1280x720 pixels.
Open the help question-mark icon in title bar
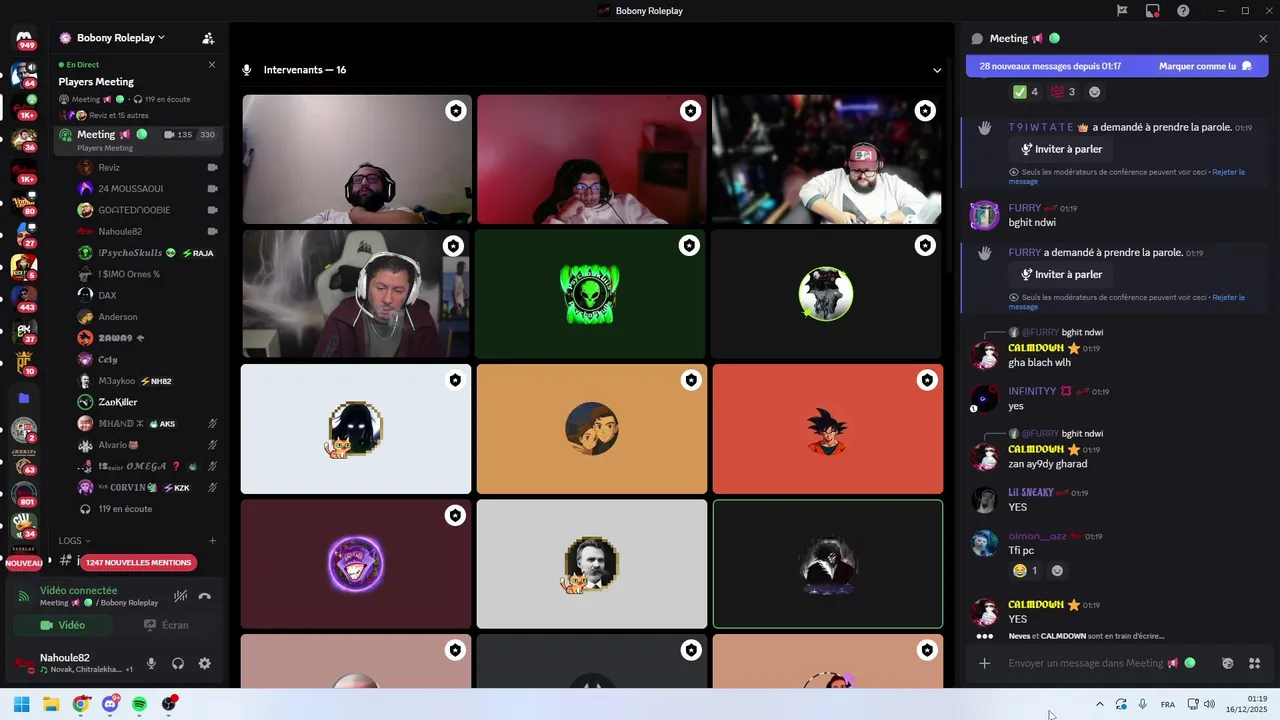1183,11
